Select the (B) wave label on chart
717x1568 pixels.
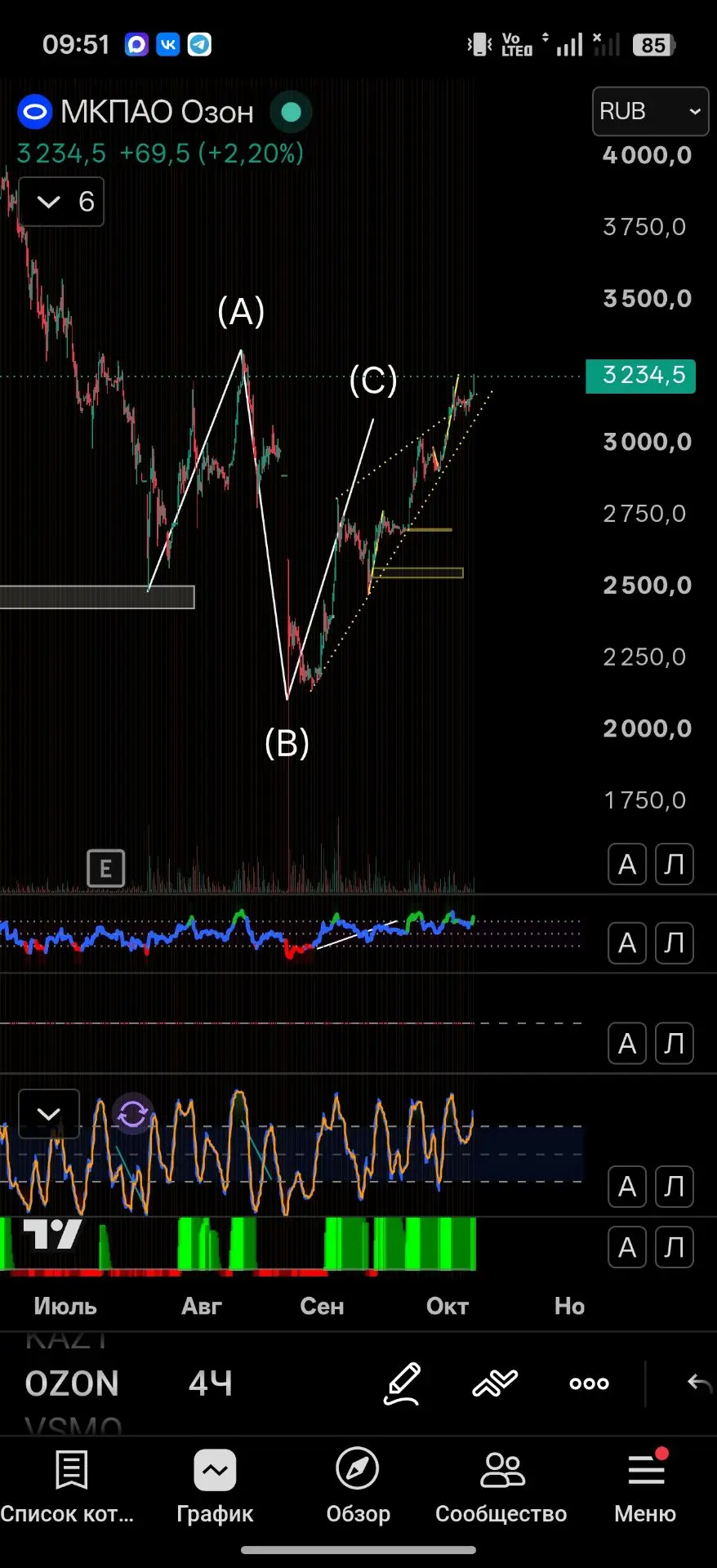pos(287,743)
